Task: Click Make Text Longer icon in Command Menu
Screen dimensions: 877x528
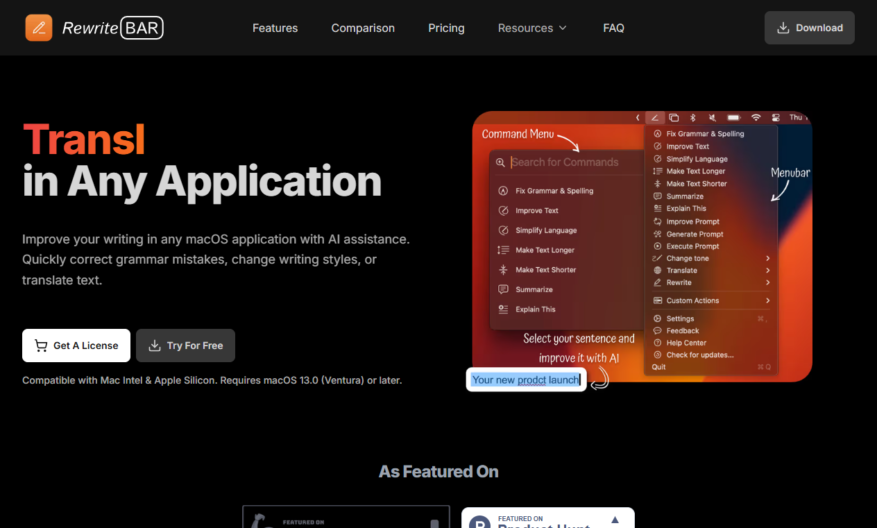Action: click(503, 250)
